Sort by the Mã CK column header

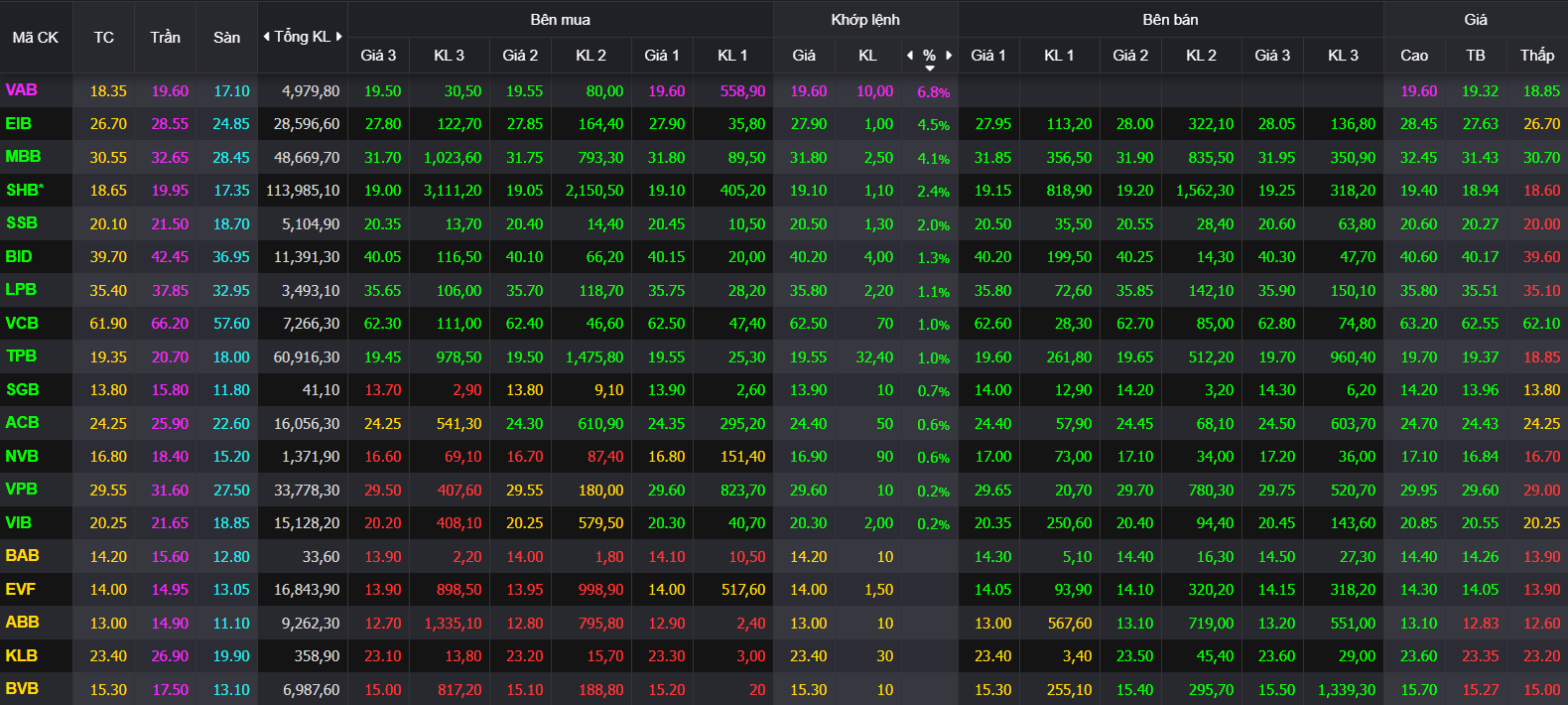(36, 37)
